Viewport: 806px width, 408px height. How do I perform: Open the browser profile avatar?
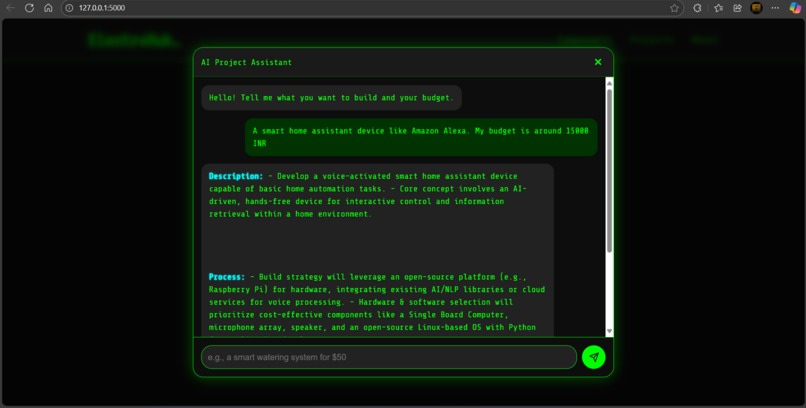756,8
